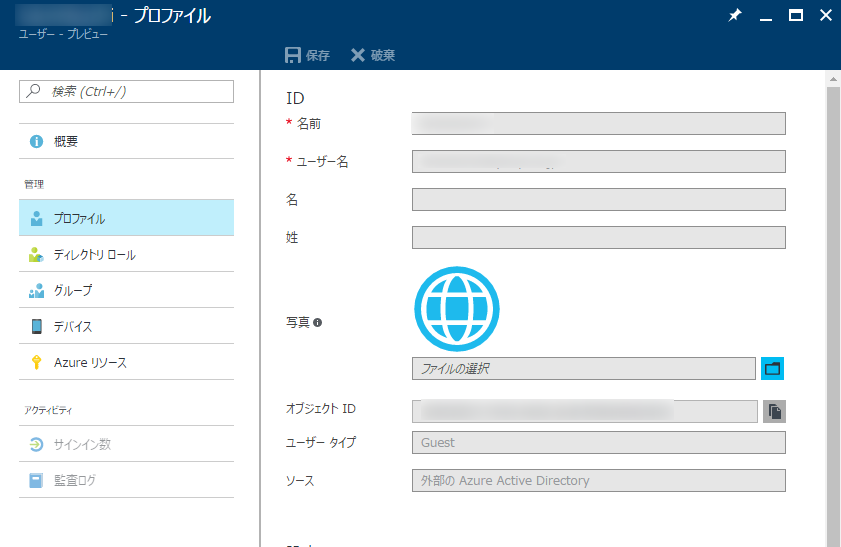Open デバイス in the sidebar
The height and width of the screenshot is (547, 841).
[x=73, y=327]
